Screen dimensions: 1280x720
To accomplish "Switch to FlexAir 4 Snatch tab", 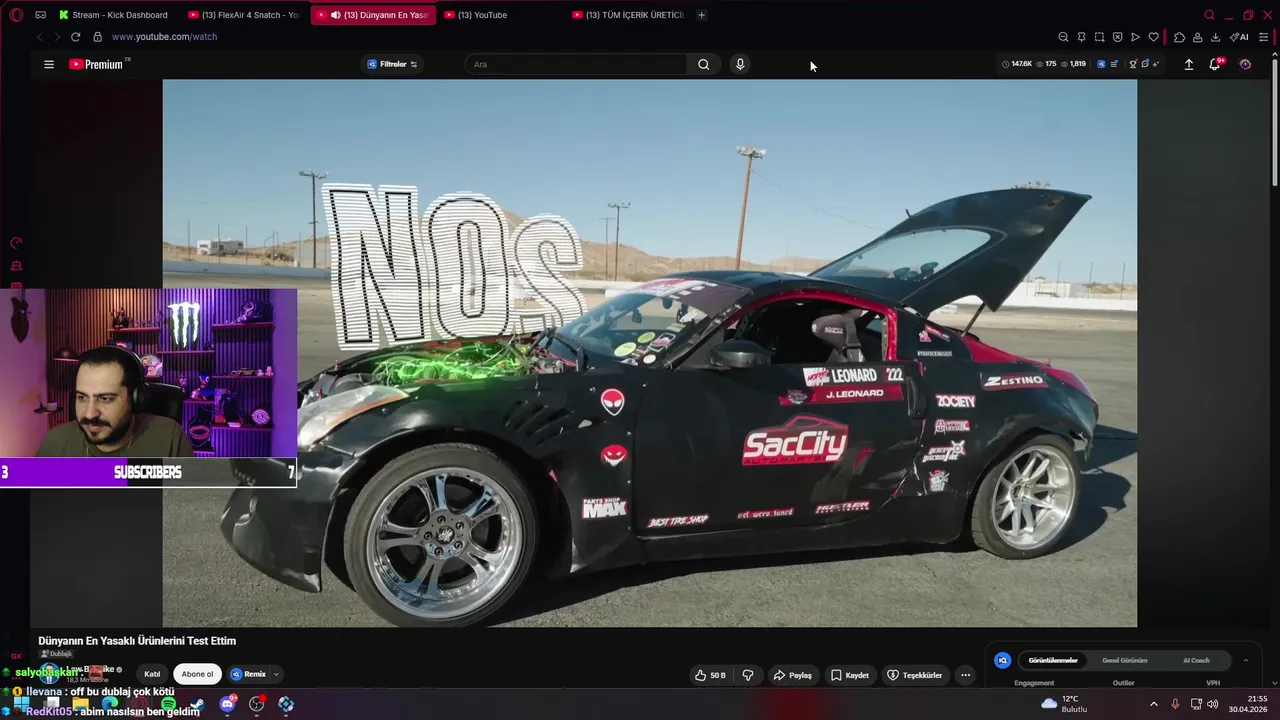I will coord(245,15).
